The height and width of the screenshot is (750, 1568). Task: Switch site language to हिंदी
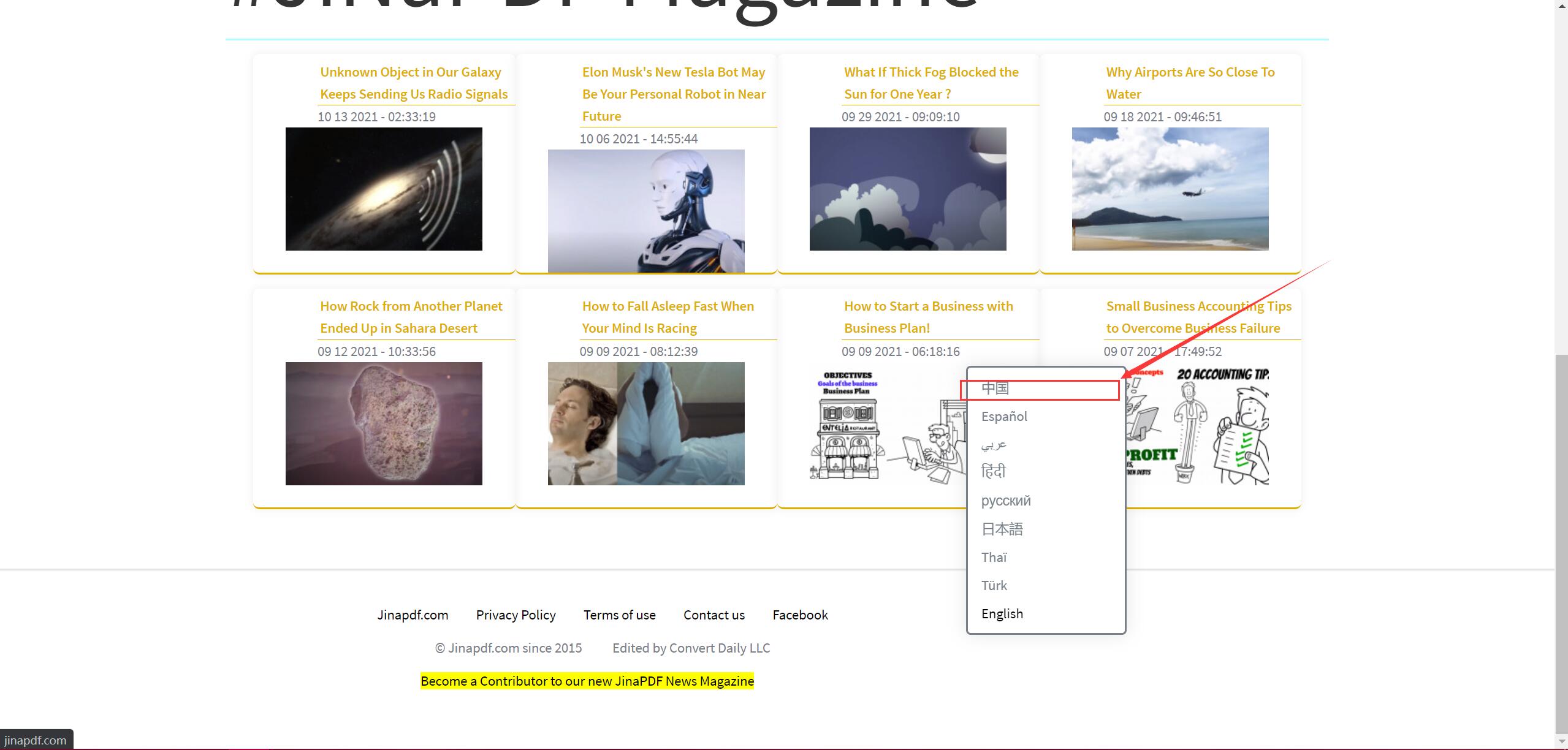993,472
